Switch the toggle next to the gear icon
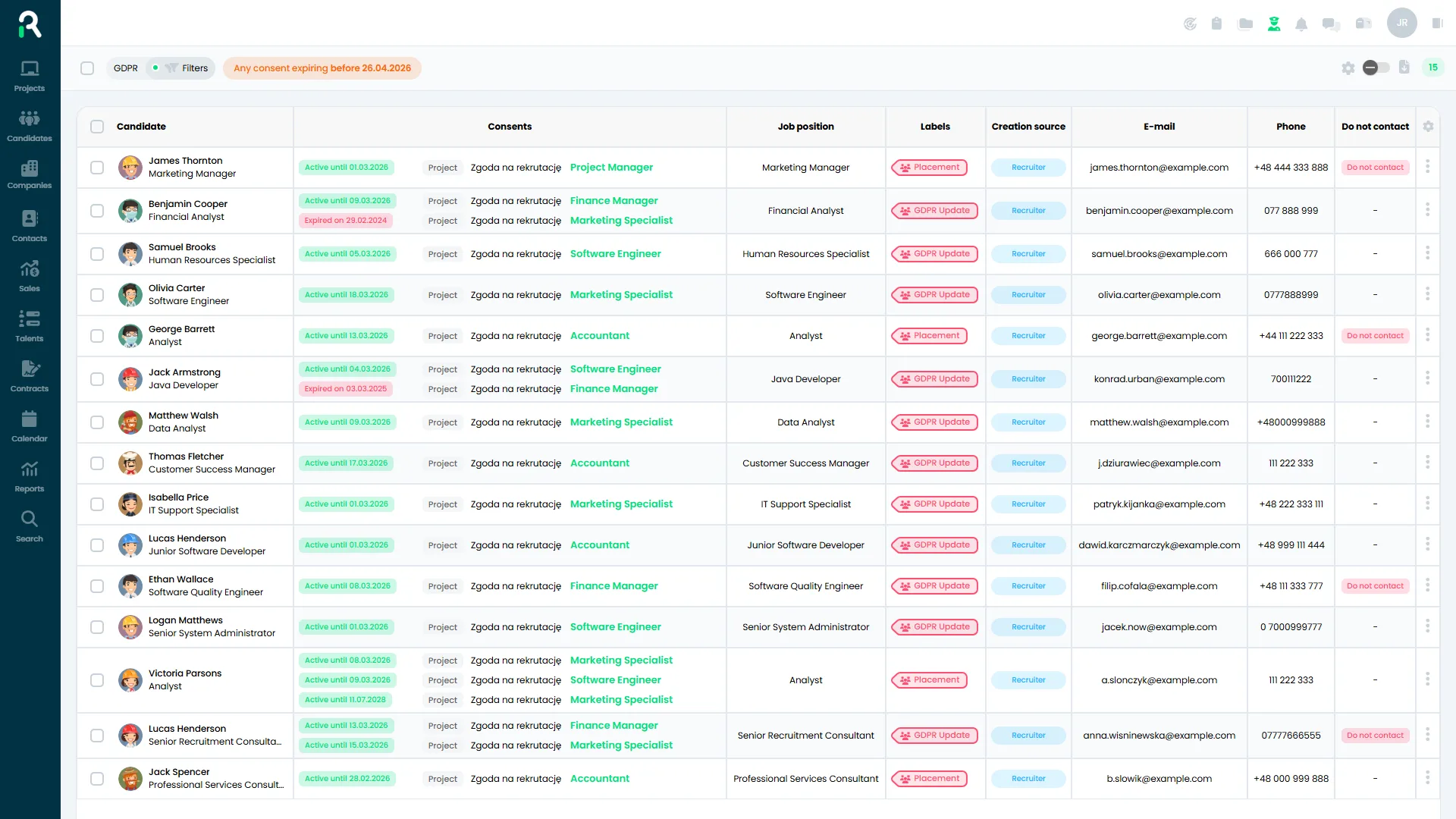Viewport: 1456px width, 819px height. click(x=1376, y=67)
